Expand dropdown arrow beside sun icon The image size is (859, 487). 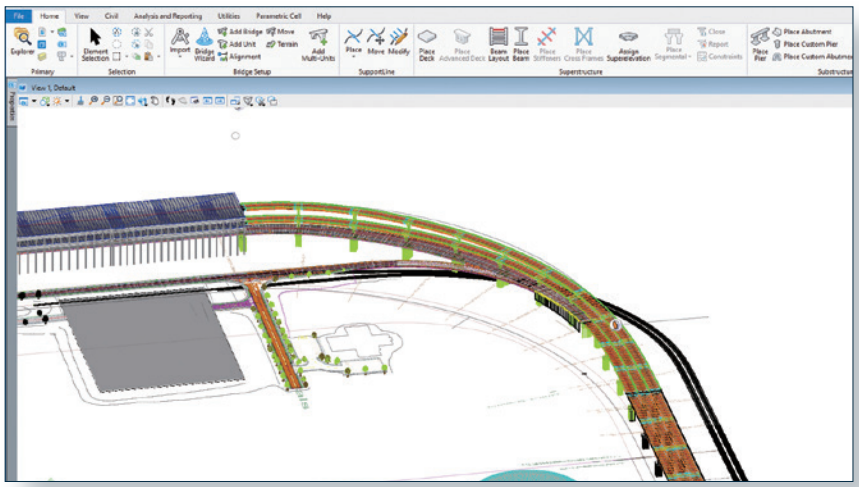click(x=67, y=101)
